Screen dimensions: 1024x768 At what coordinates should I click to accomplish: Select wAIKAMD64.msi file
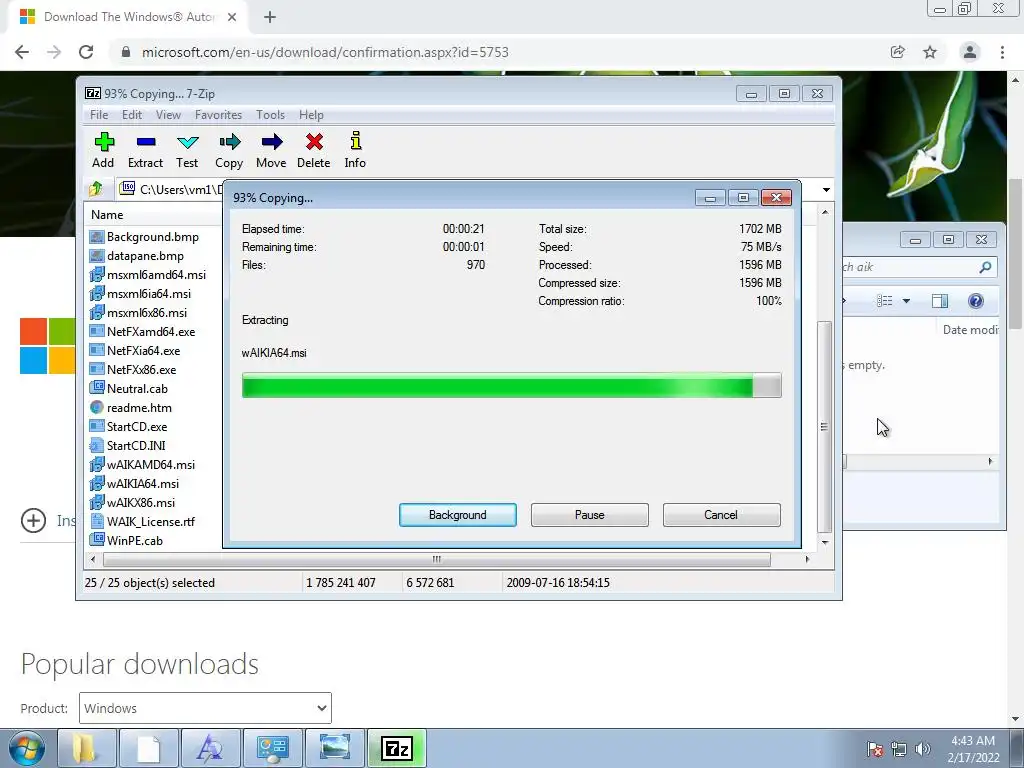(x=142, y=464)
